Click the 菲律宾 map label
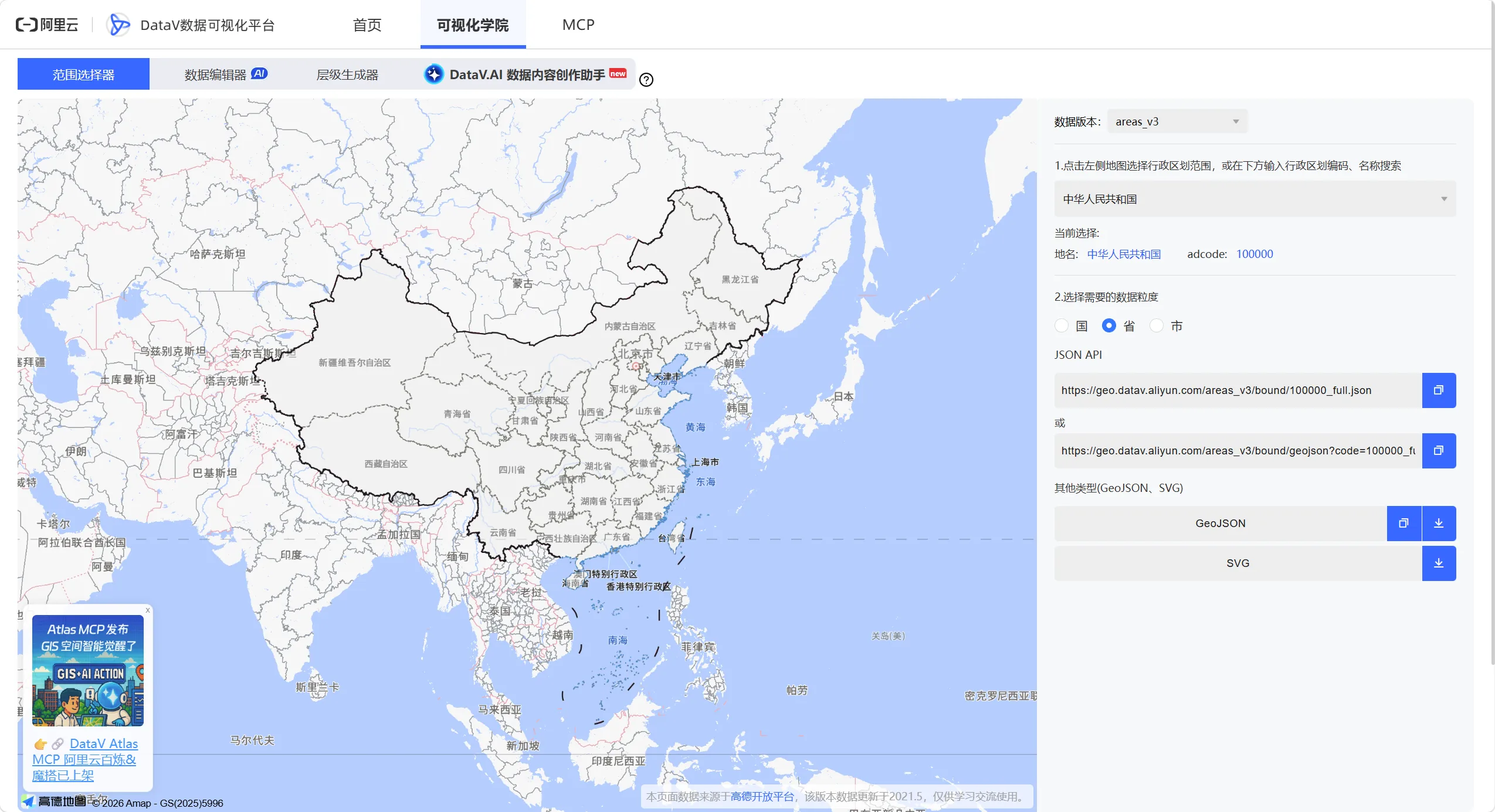 (x=698, y=647)
